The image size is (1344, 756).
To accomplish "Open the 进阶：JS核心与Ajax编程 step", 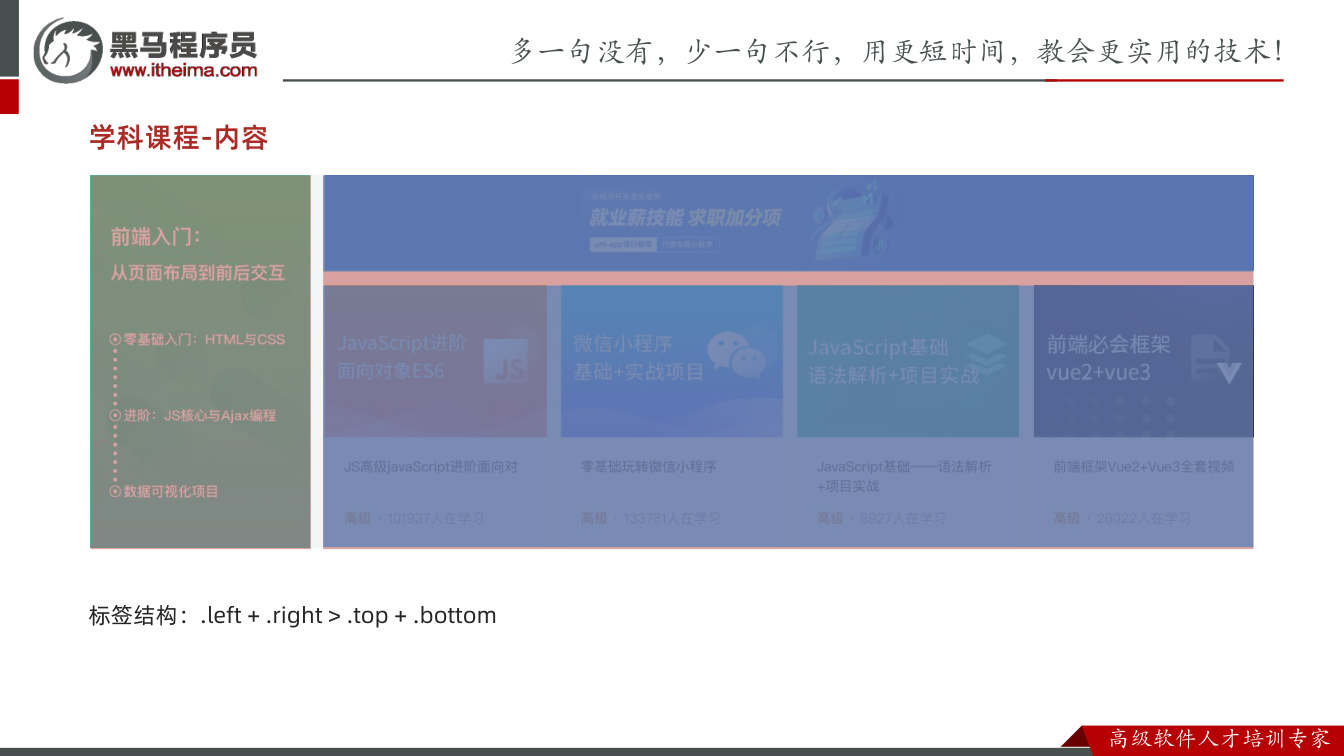I will [x=200, y=416].
